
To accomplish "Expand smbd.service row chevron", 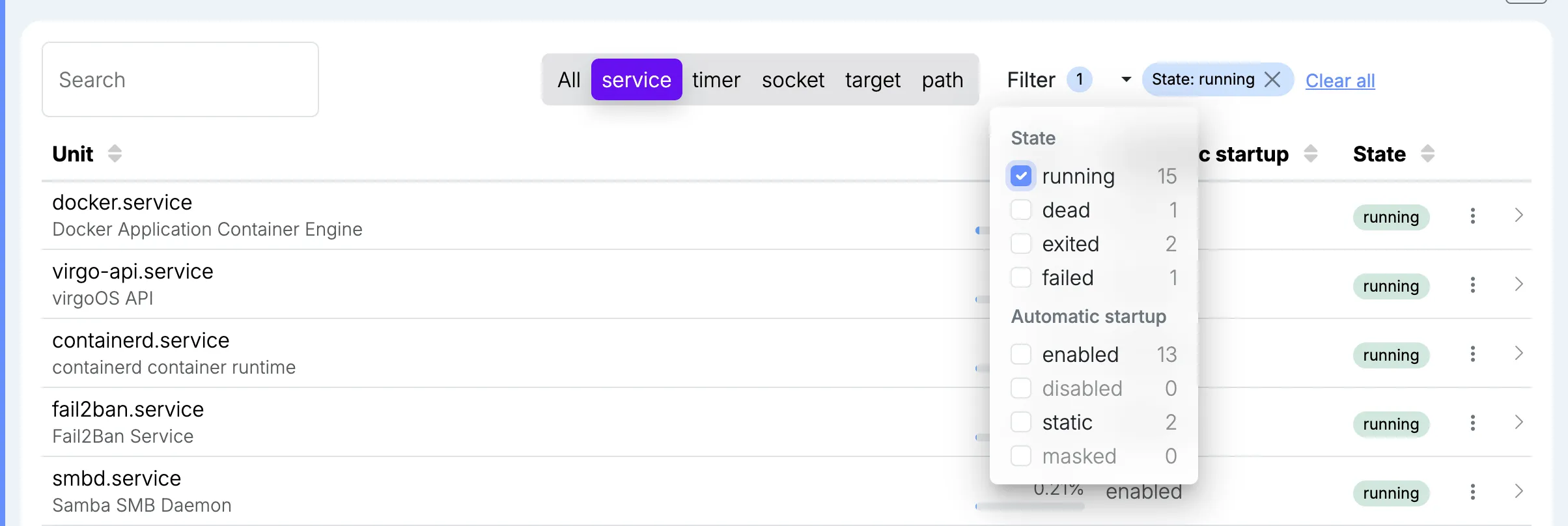I will point(1519,491).
